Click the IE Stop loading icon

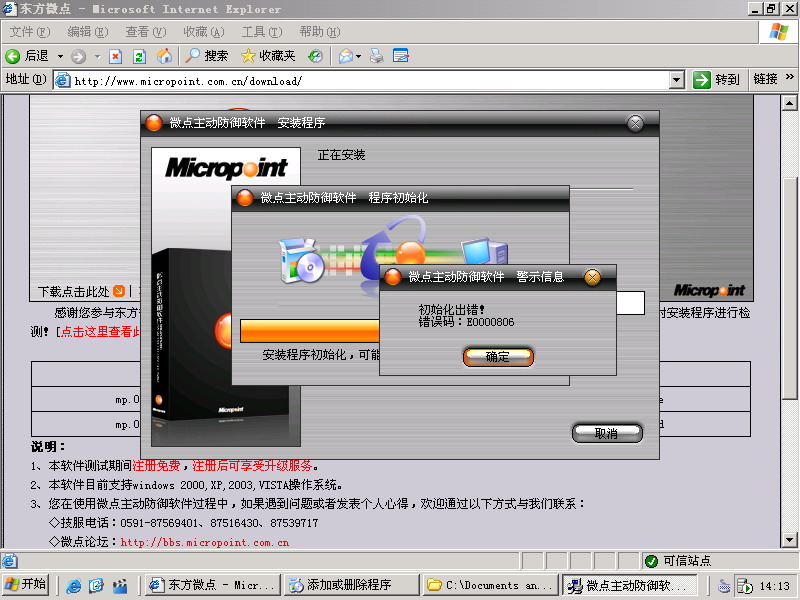[x=116, y=56]
